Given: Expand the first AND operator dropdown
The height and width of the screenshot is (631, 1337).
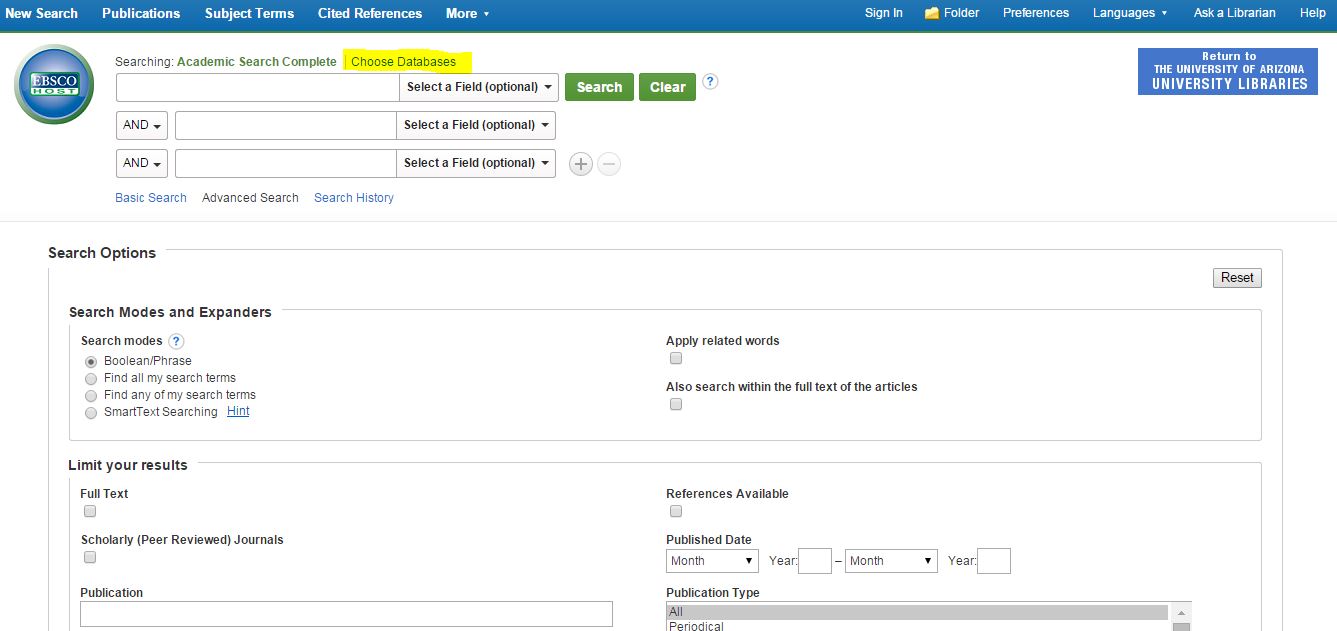Looking at the screenshot, I should coord(143,125).
